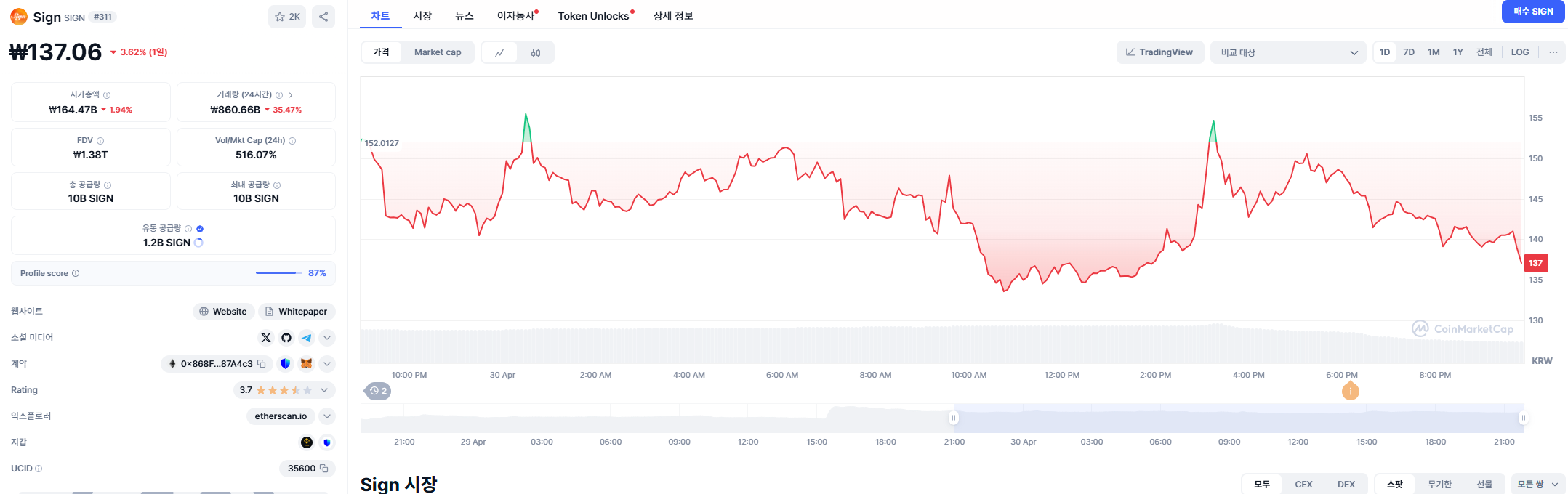Click orange event marker on timeline
The image size is (1568, 494).
(x=1350, y=391)
